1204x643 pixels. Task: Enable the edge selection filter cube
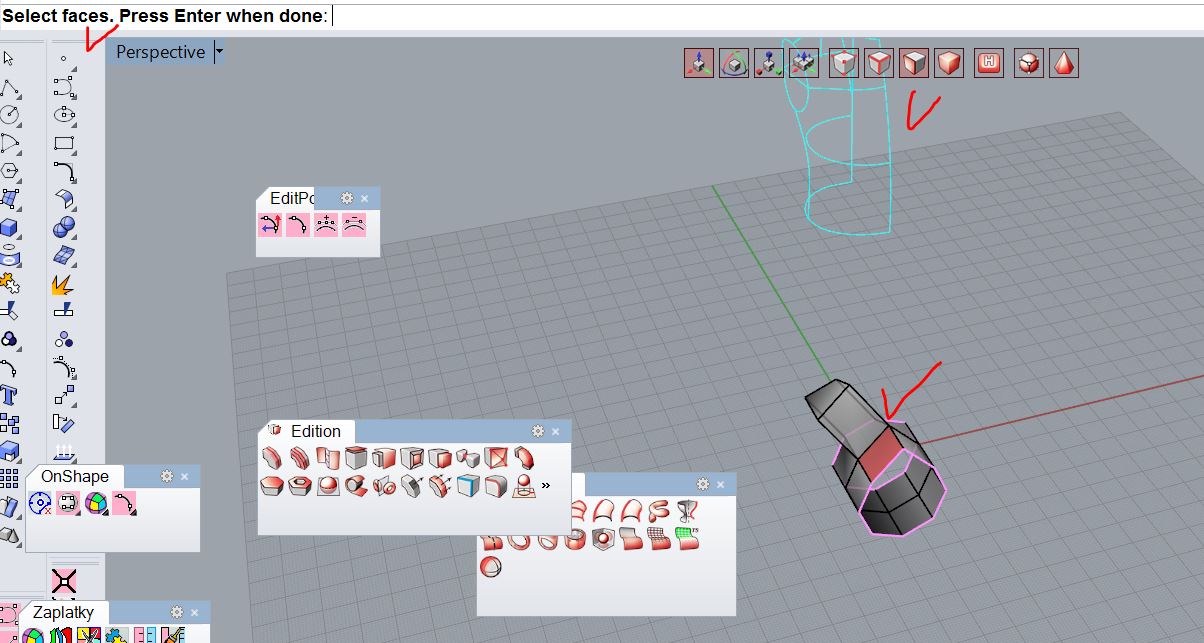point(879,63)
